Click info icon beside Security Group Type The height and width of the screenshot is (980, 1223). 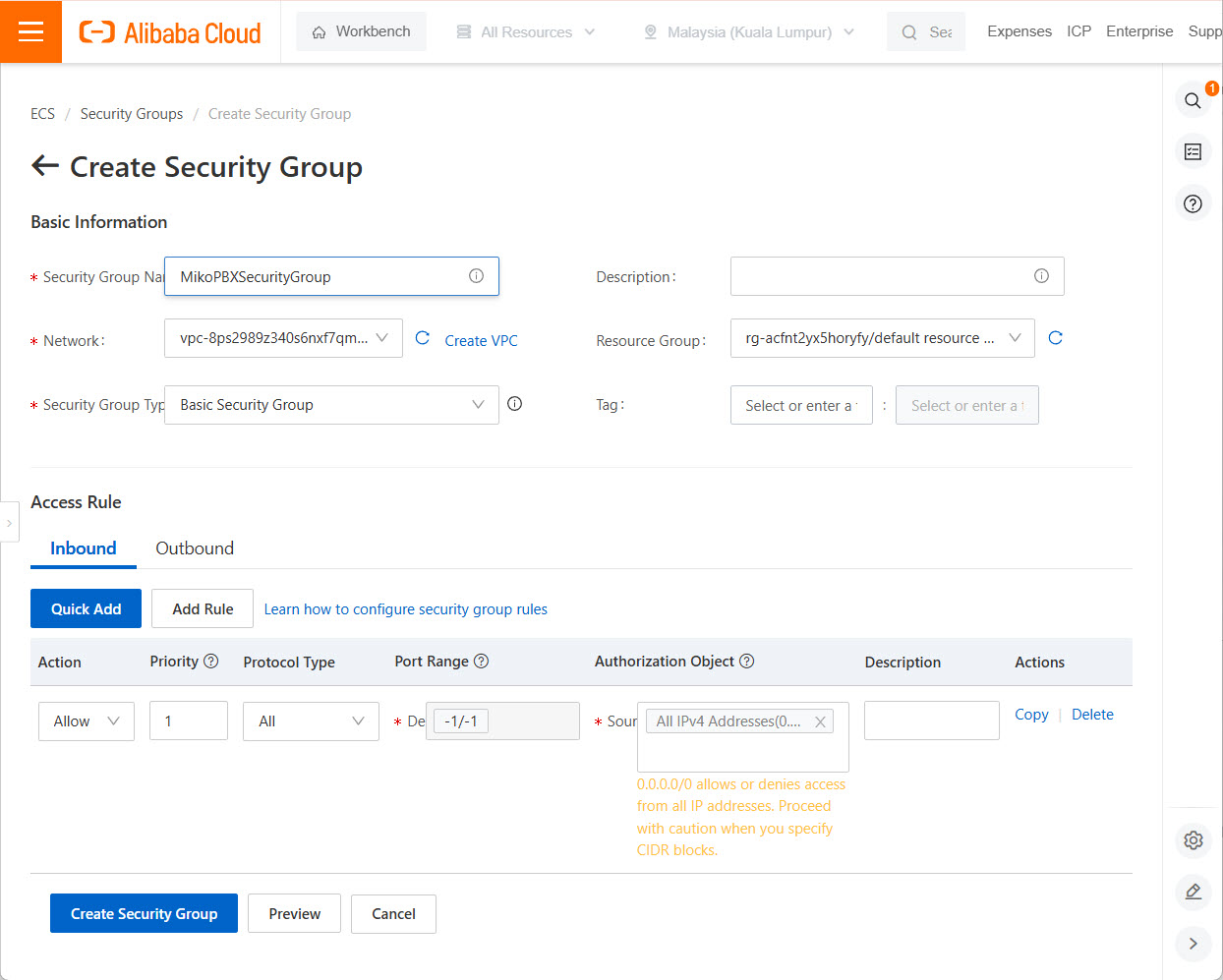(x=514, y=404)
